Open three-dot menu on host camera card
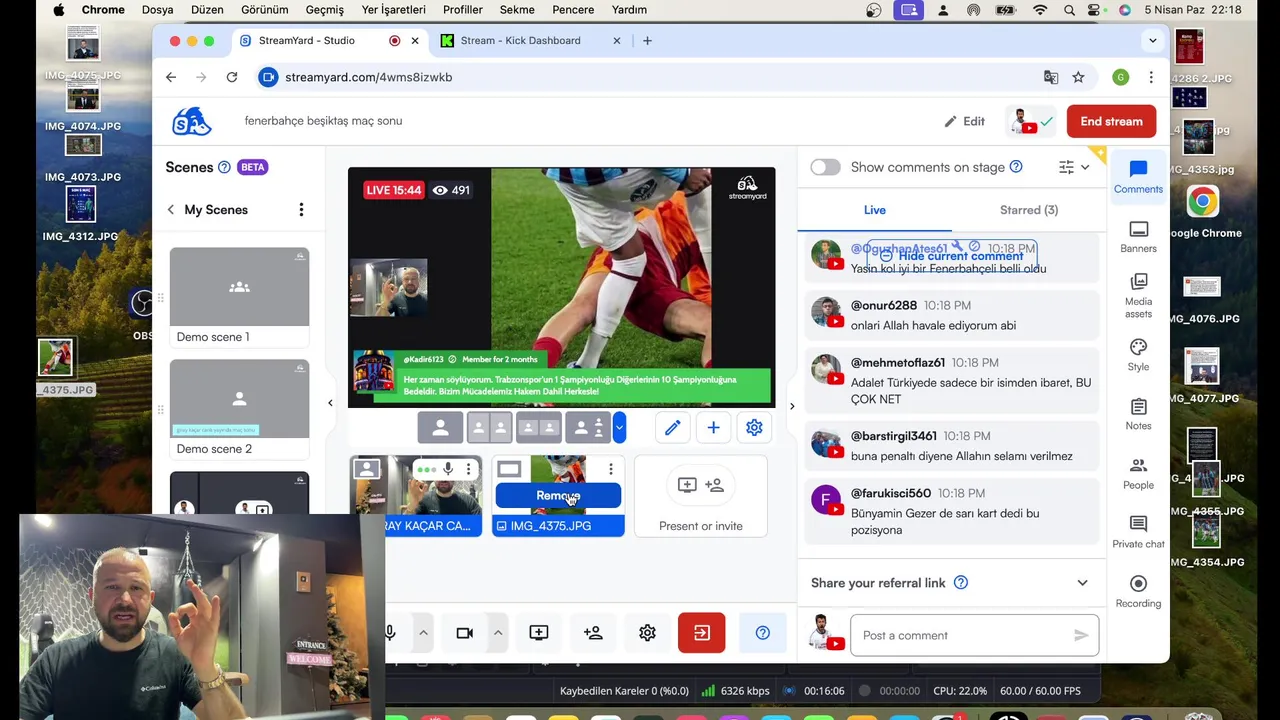 pyautogui.click(x=468, y=469)
